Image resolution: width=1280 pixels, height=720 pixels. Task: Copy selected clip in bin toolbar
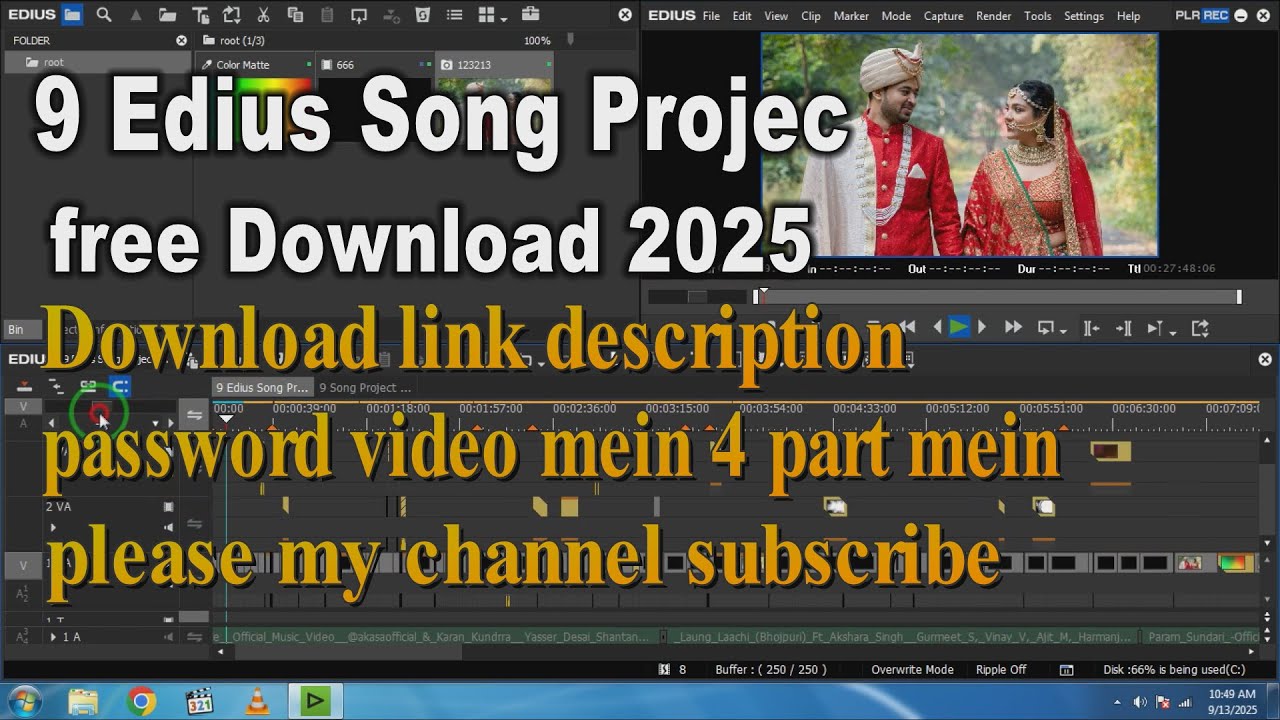(295, 14)
